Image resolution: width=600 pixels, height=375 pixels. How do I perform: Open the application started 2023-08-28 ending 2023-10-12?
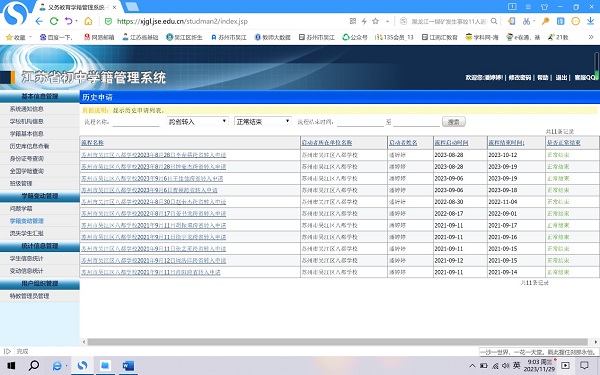tap(153, 155)
